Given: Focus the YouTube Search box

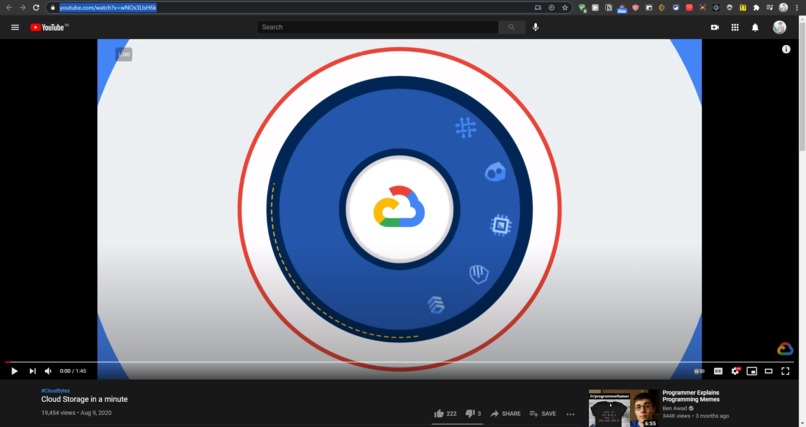Looking at the screenshot, I should click(378, 27).
